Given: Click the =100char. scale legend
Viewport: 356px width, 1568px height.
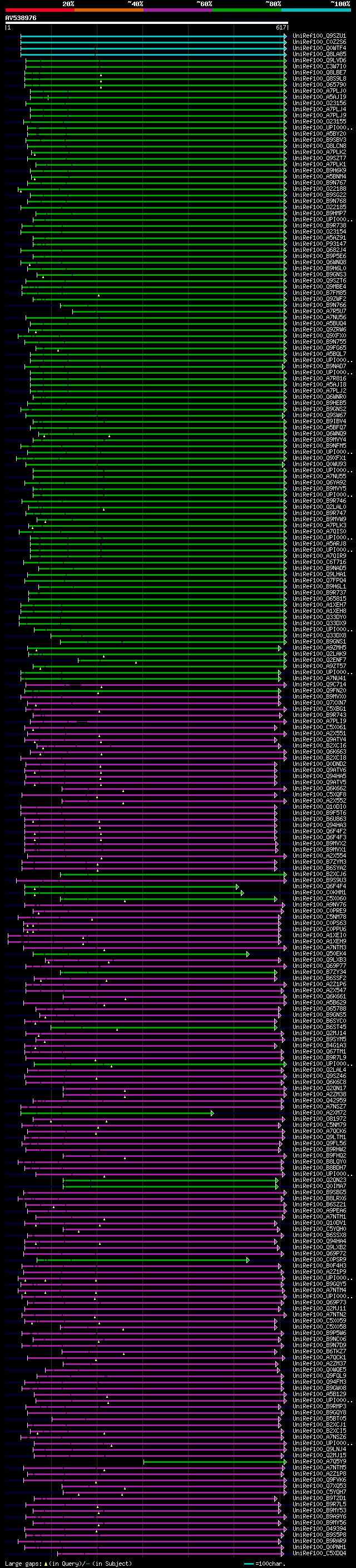Looking at the screenshot, I should pyautogui.click(x=264, y=1564).
